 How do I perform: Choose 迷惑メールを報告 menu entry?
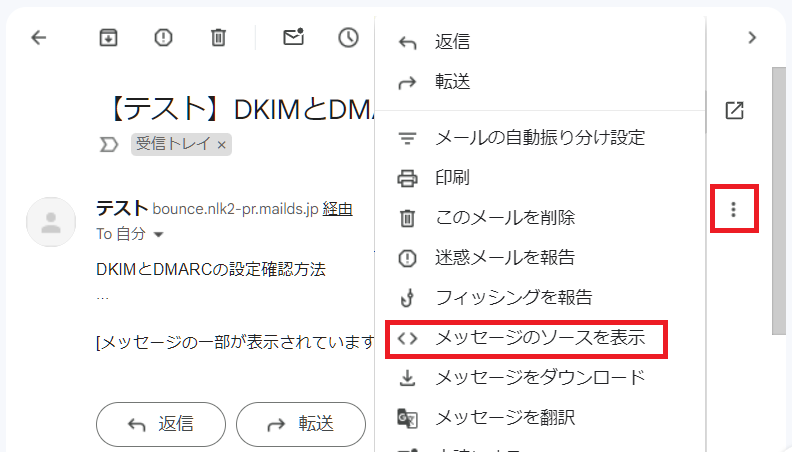tap(540, 258)
